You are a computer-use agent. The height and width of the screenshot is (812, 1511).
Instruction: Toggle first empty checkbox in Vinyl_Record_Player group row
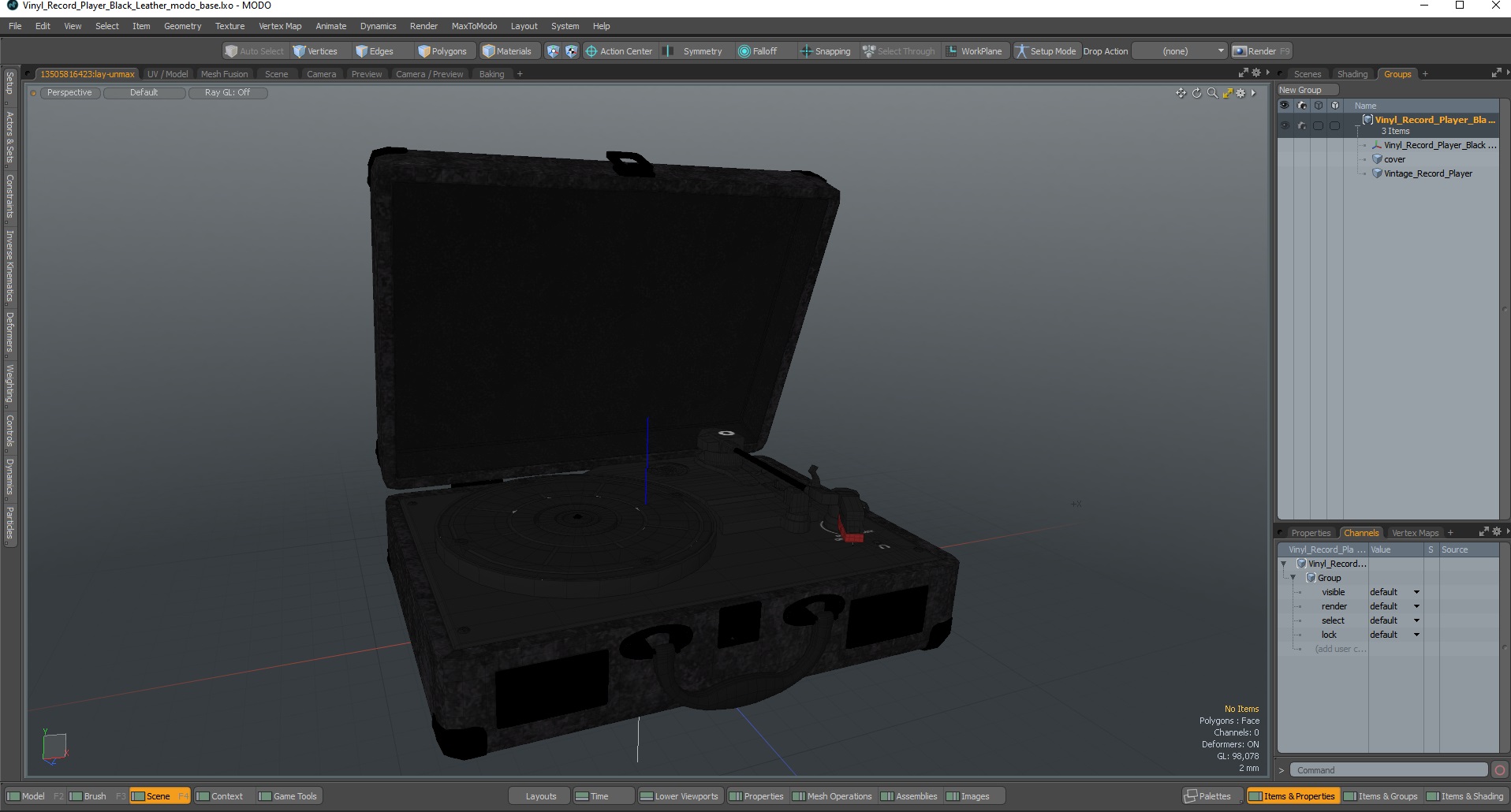pyautogui.click(x=1318, y=125)
